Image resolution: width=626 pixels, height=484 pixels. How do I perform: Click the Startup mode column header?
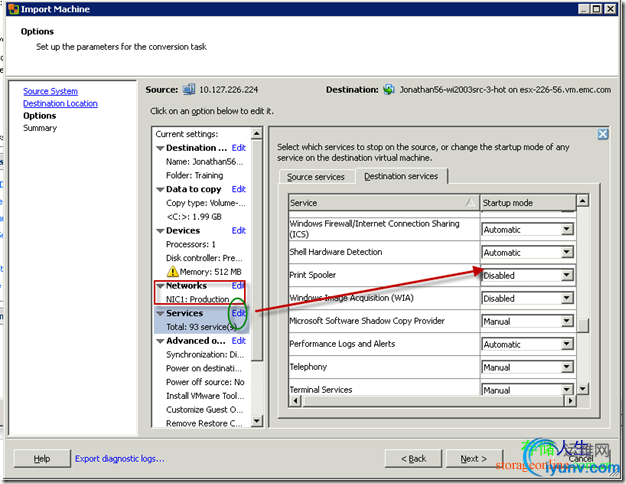pos(528,202)
